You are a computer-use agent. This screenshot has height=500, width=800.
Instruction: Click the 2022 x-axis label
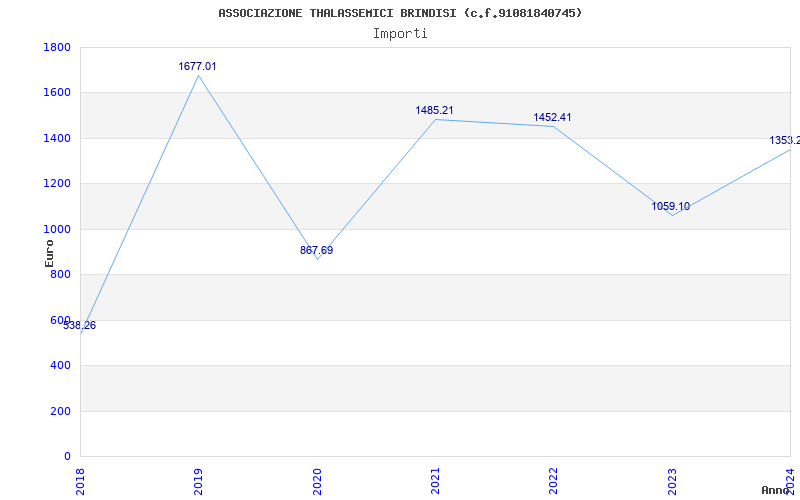pyautogui.click(x=553, y=481)
